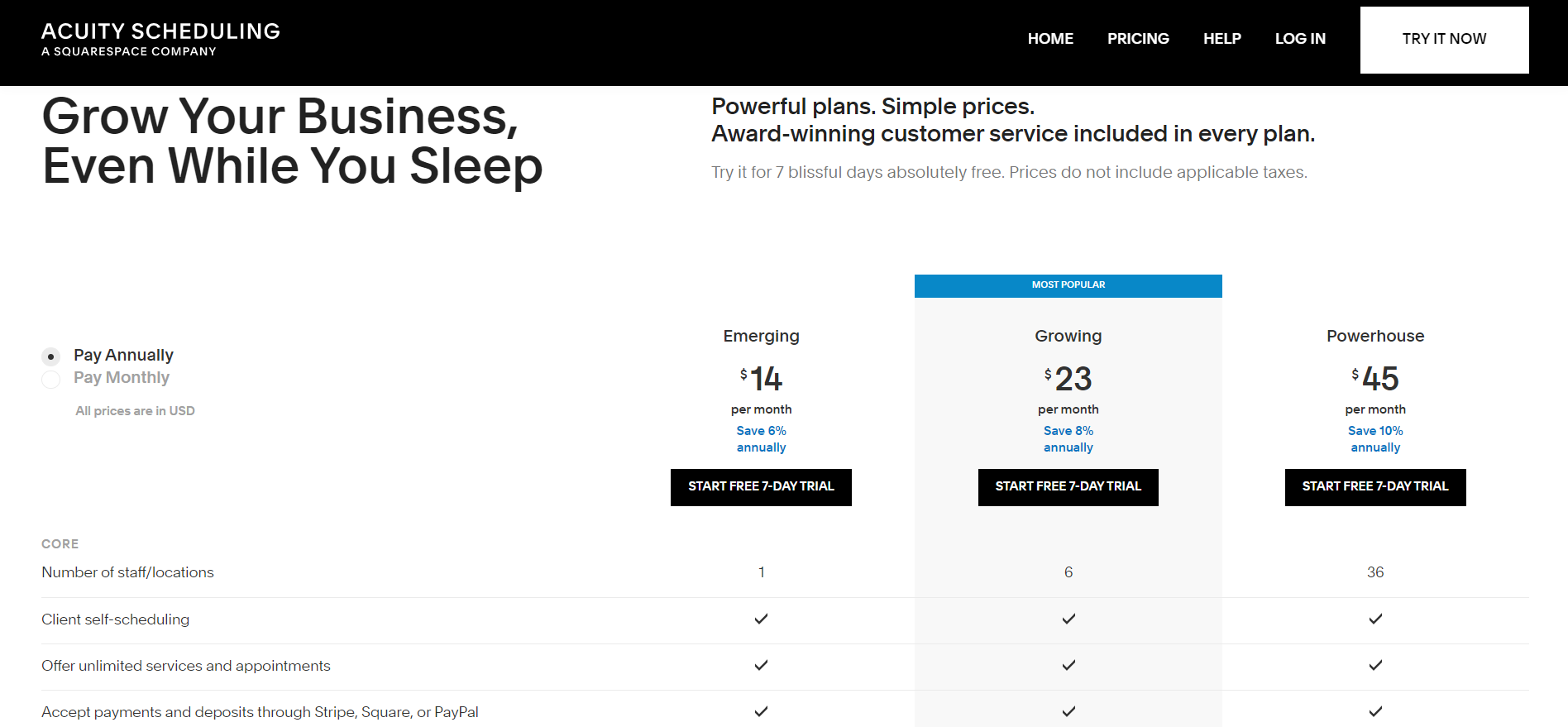This screenshot has width=1568, height=727.
Task: Click staff count 36 for Powerhouse
Action: click(x=1375, y=572)
